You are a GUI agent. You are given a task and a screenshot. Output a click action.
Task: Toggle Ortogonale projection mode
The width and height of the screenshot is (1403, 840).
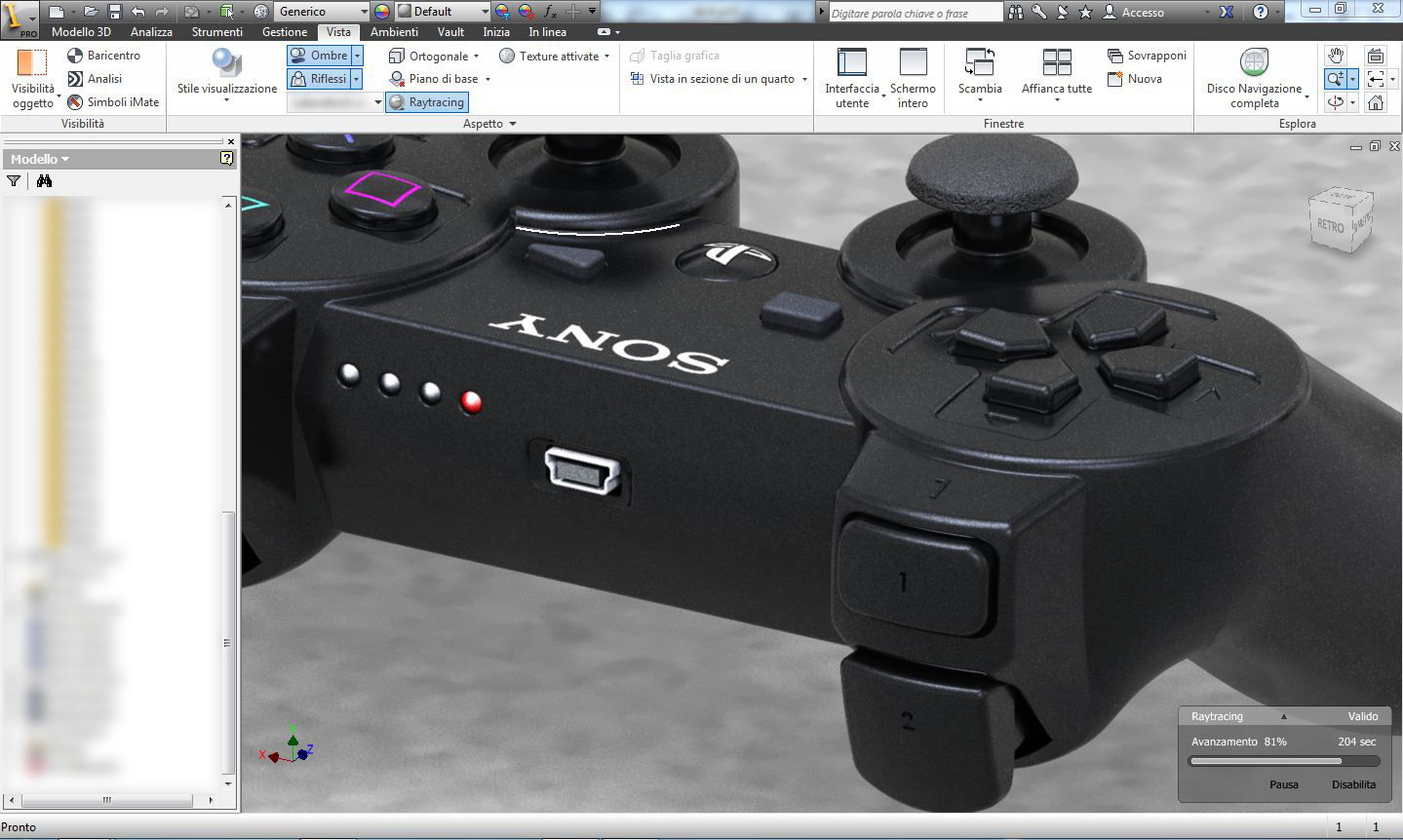429,56
